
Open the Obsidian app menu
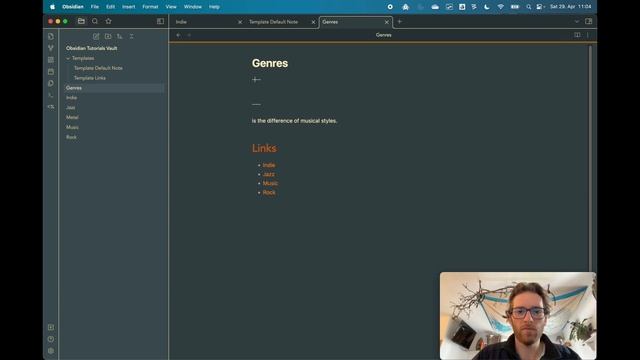tap(73, 7)
